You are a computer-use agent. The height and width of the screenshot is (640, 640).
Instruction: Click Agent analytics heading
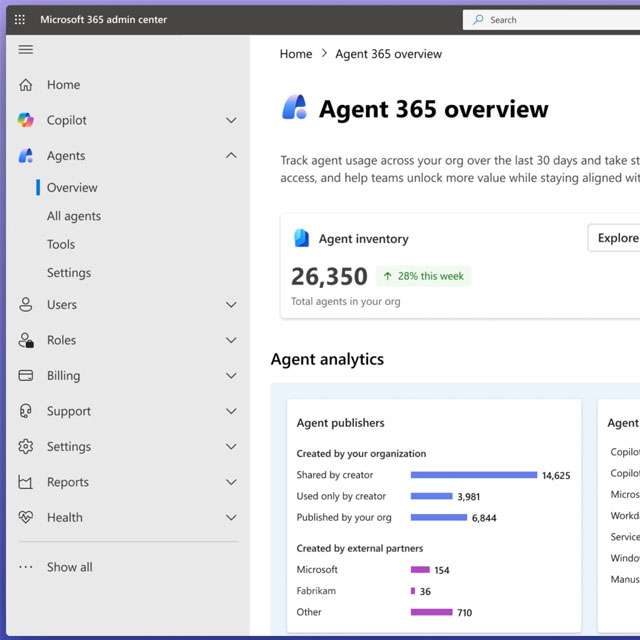click(327, 359)
